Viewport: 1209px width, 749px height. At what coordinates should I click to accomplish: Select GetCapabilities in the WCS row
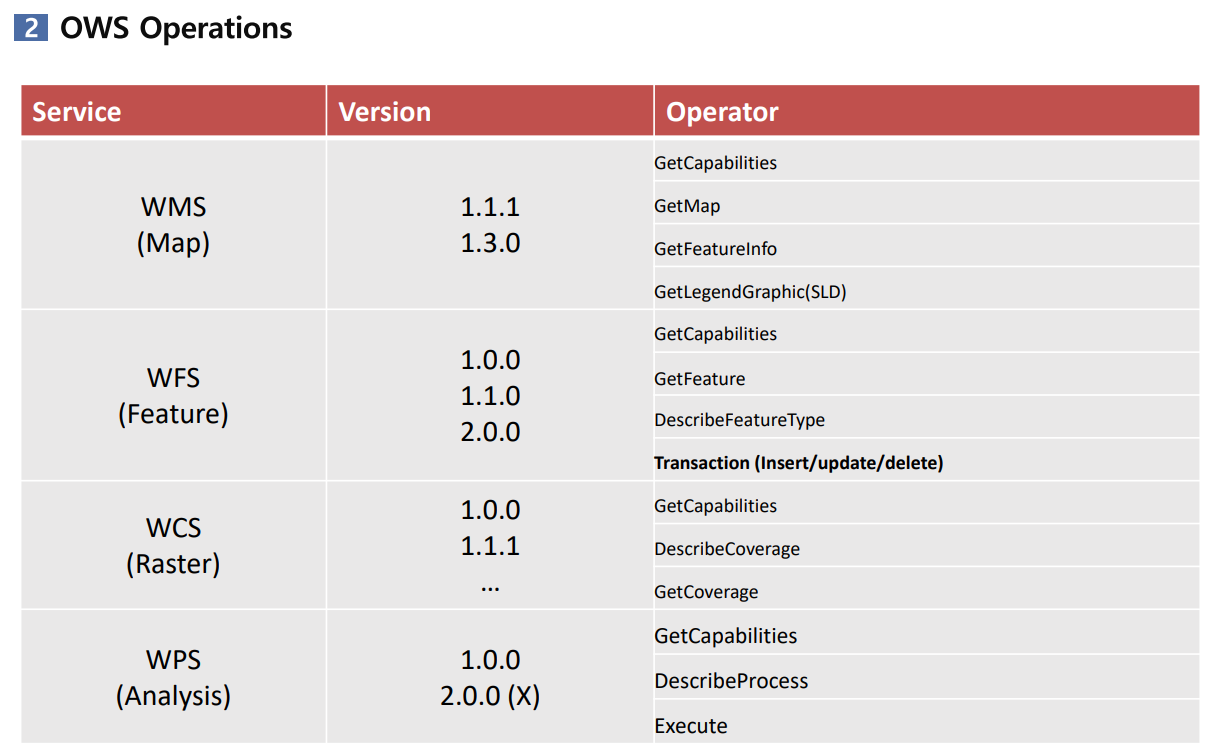tap(927, 504)
